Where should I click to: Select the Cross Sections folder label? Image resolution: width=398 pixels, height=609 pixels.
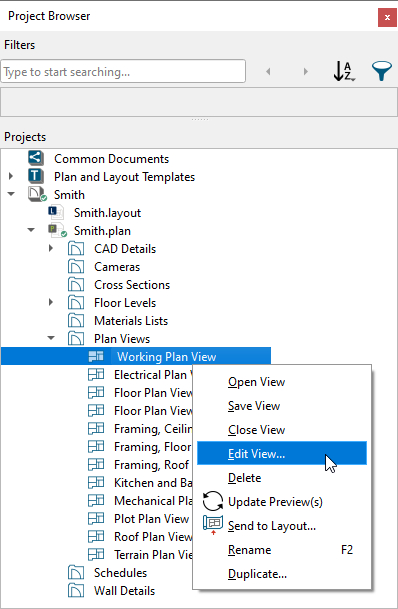pyautogui.click(x=132, y=285)
